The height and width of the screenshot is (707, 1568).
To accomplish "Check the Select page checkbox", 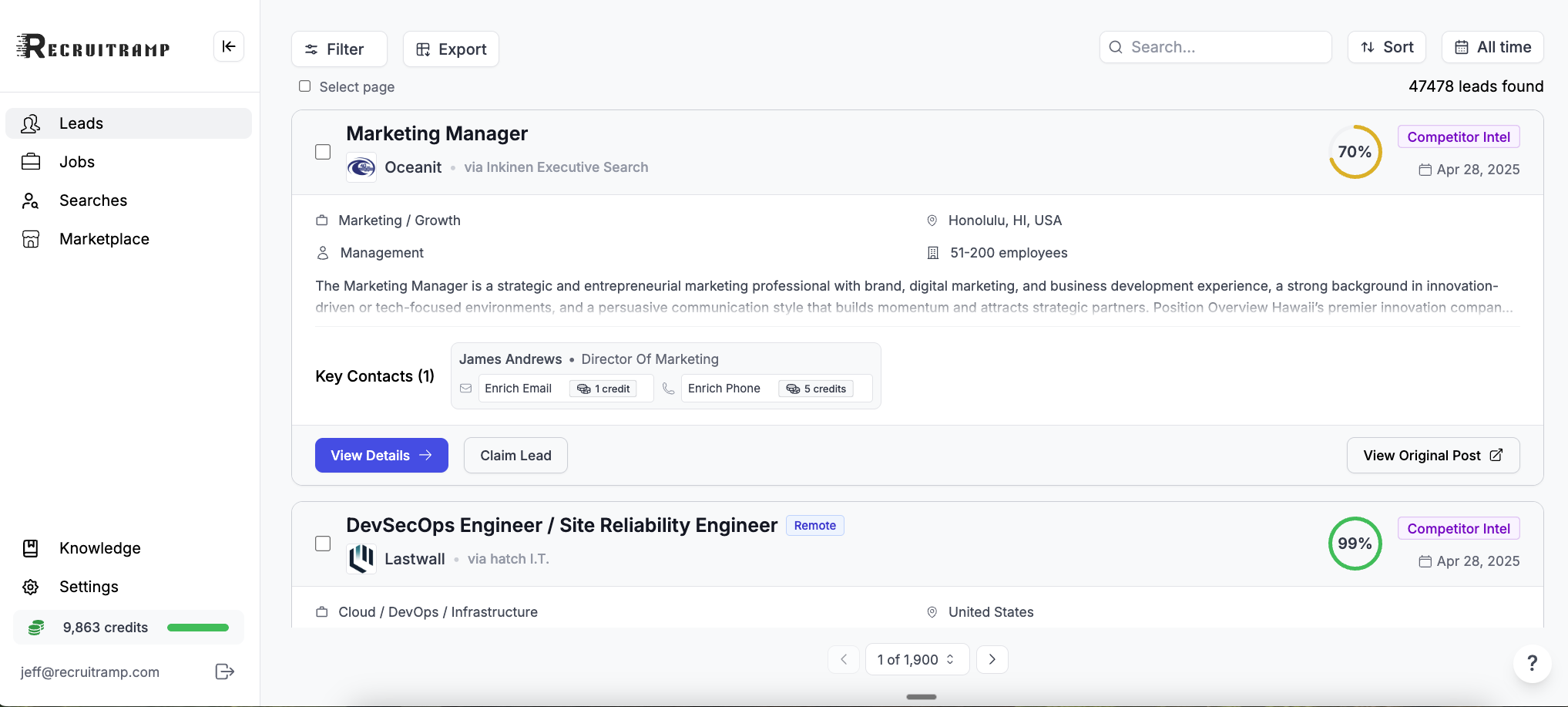I will (x=305, y=86).
